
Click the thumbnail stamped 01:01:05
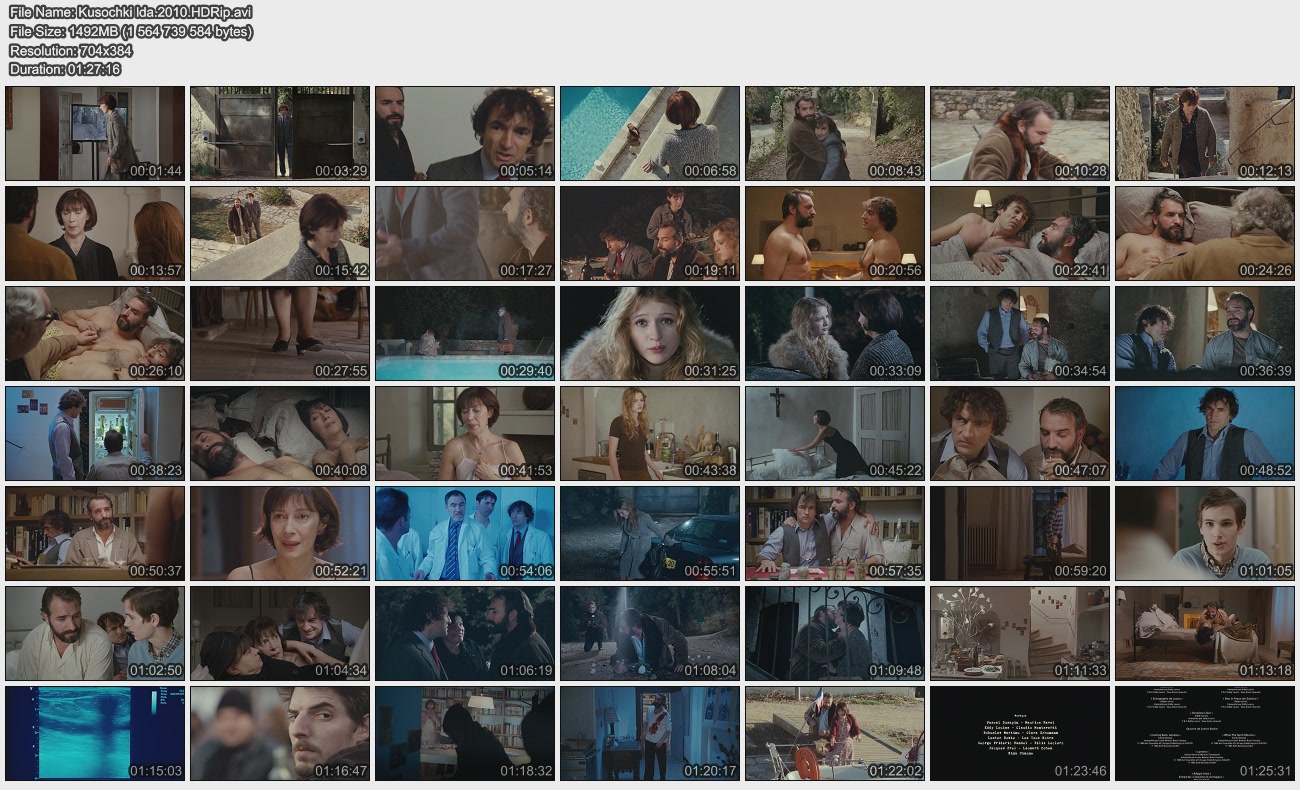[x=1205, y=533]
